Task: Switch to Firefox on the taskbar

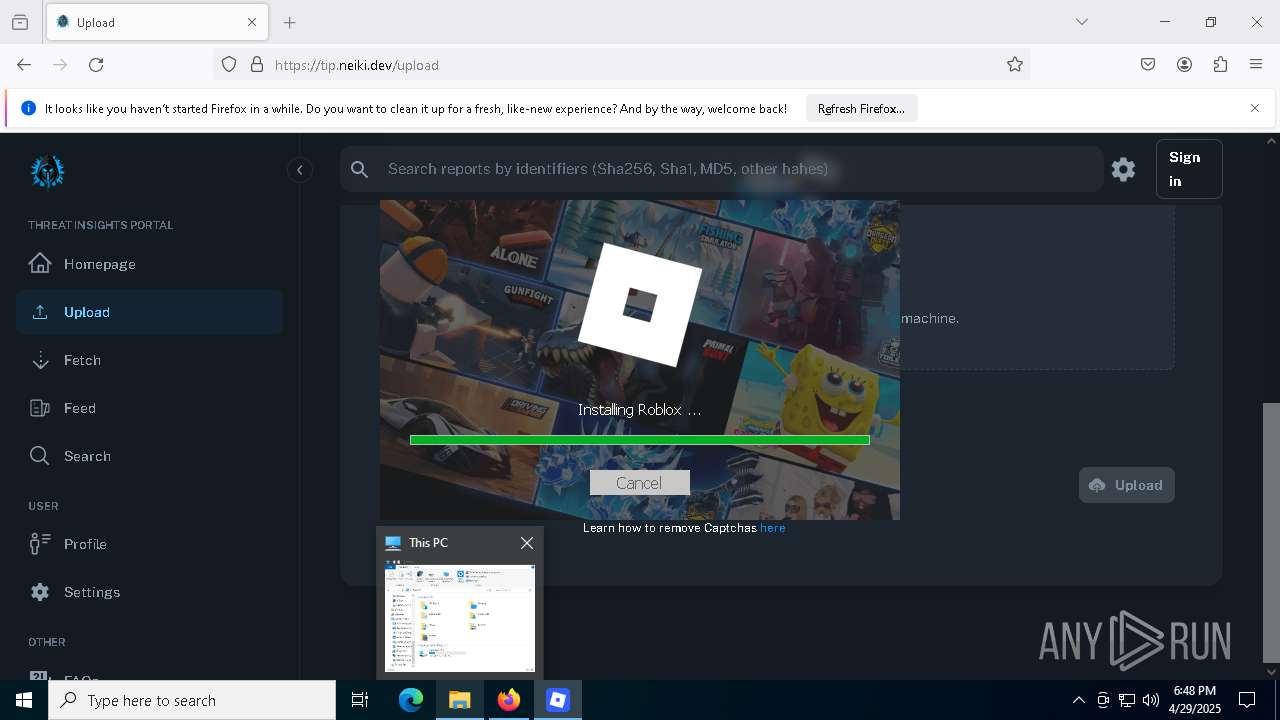Action: tap(509, 700)
